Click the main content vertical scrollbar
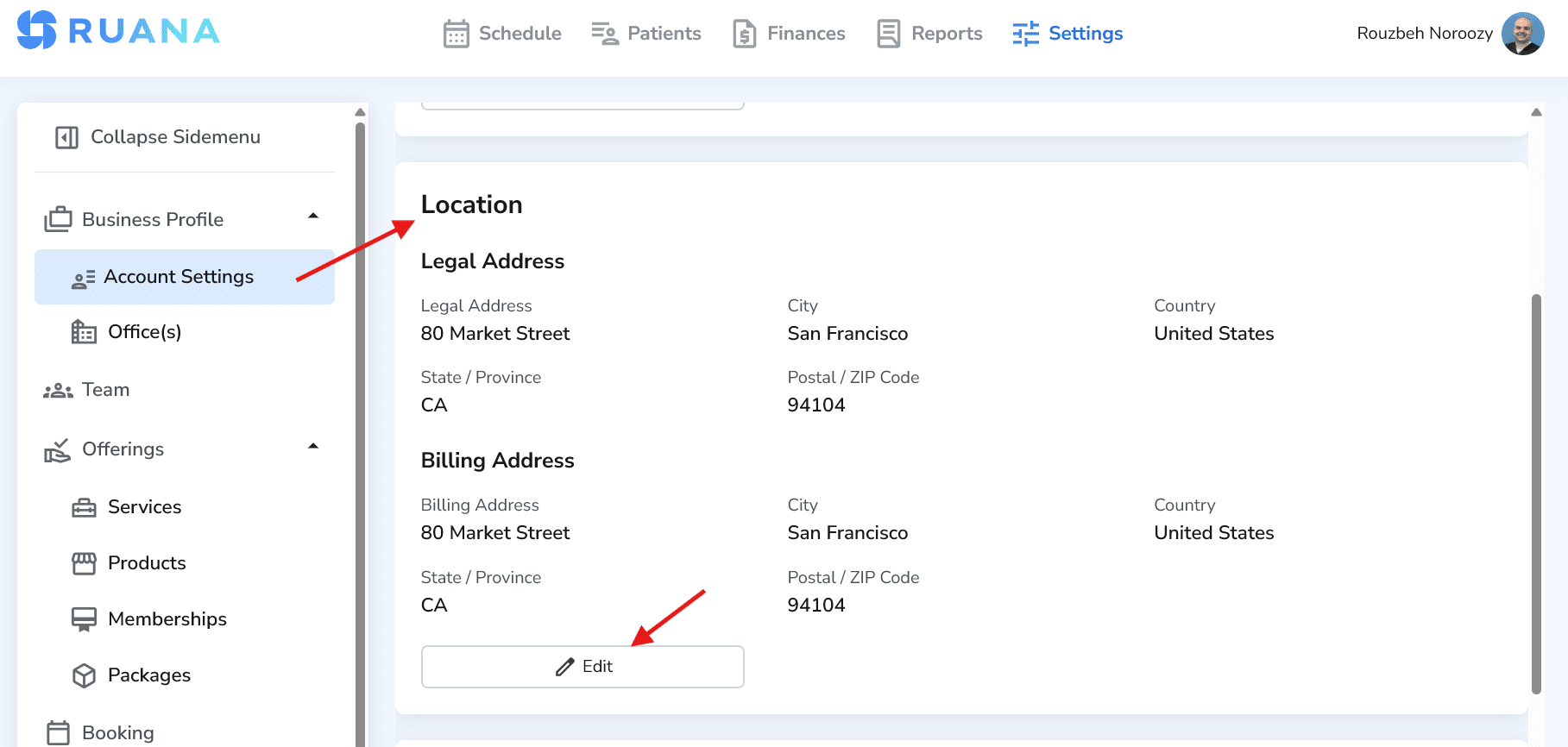This screenshot has width=1568, height=747. tap(1536, 494)
